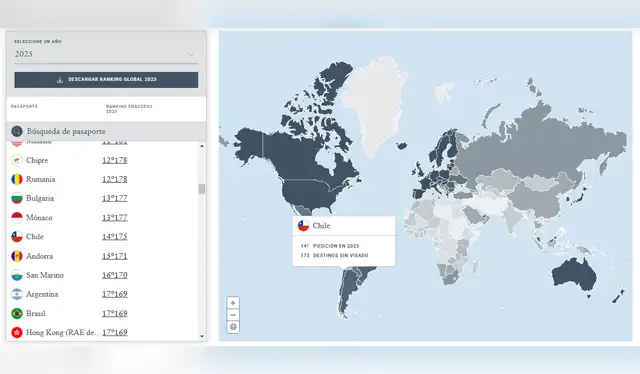Image resolution: width=640 pixels, height=374 pixels.
Task: Select Chipre in the passport list
Action: pos(37,160)
